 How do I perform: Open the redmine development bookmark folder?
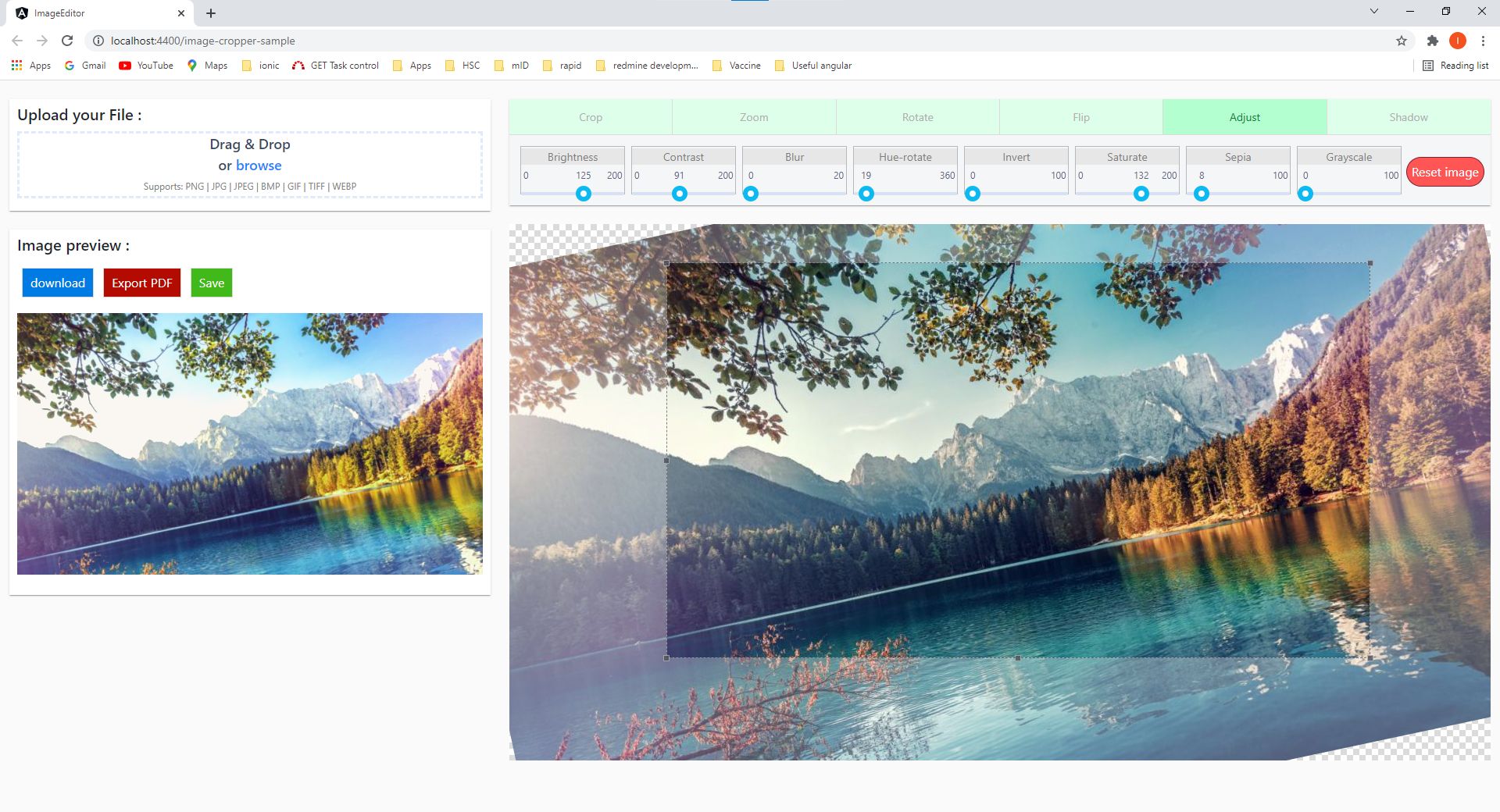(x=647, y=66)
